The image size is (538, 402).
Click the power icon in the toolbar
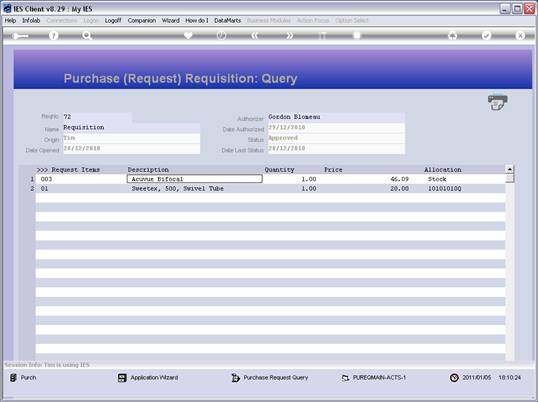(x=221, y=36)
